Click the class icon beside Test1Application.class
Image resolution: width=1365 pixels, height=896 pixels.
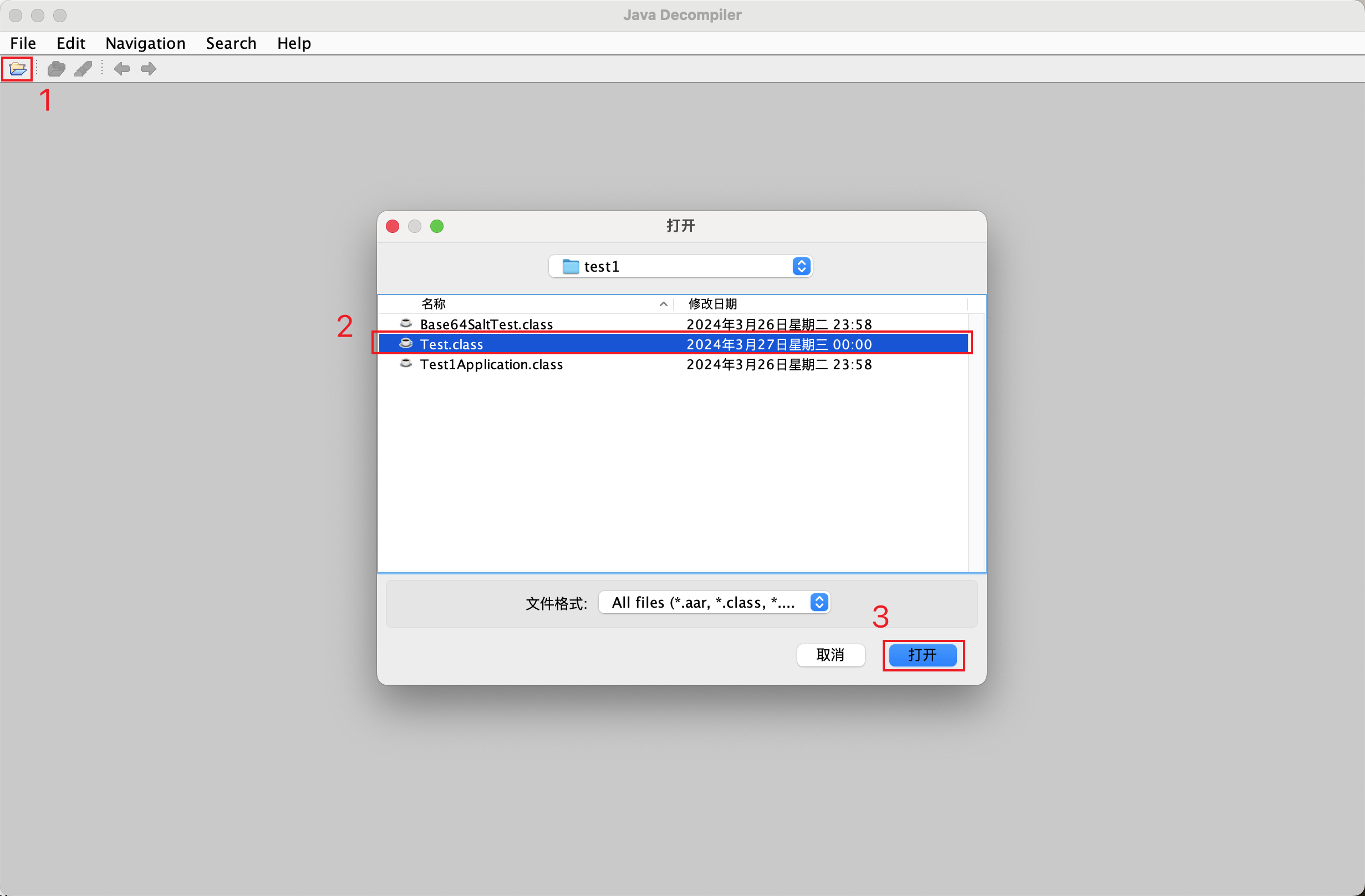click(x=405, y=364)
